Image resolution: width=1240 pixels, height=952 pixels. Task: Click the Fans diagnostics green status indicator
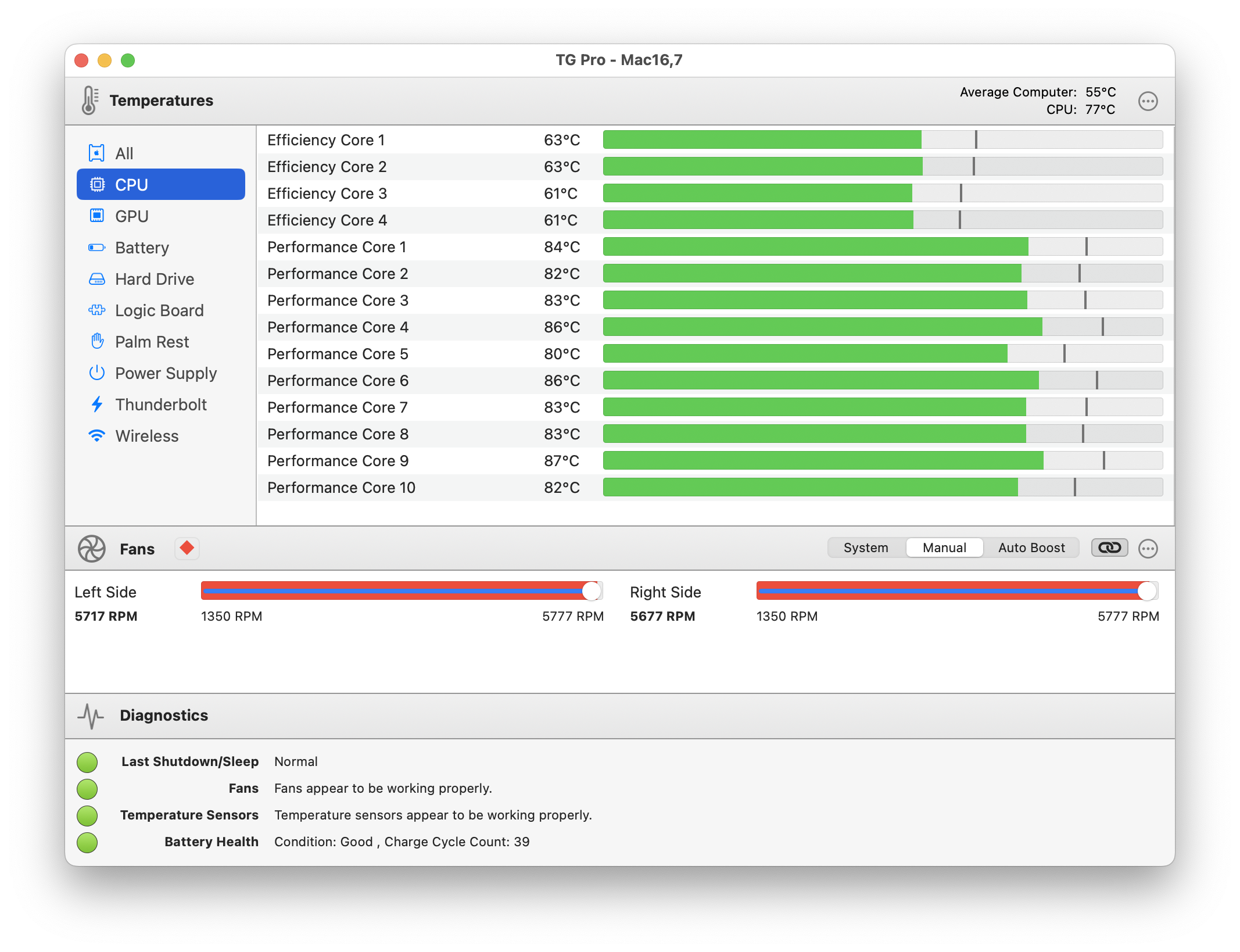[87, 789]
